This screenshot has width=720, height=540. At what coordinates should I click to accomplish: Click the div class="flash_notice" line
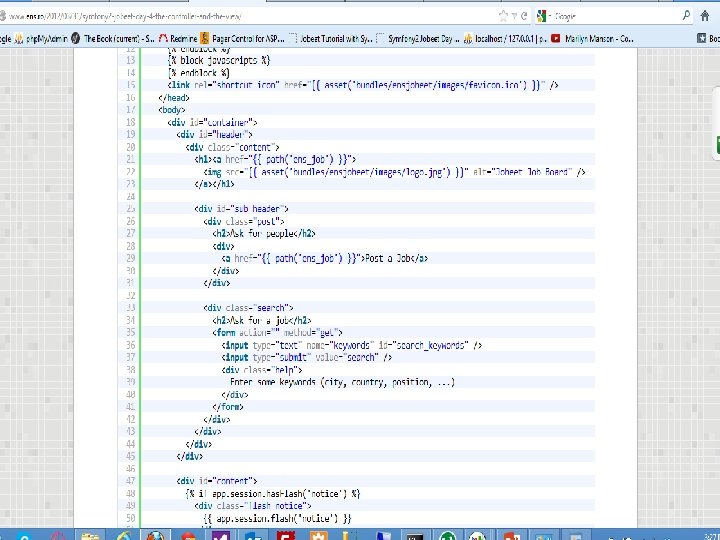pos(253,506)
